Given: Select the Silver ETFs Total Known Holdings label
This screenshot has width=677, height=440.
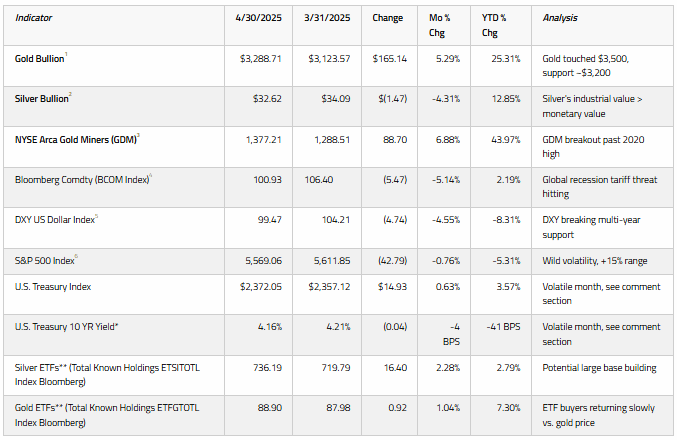Looking at the screenshot, I should coord(107,375).
